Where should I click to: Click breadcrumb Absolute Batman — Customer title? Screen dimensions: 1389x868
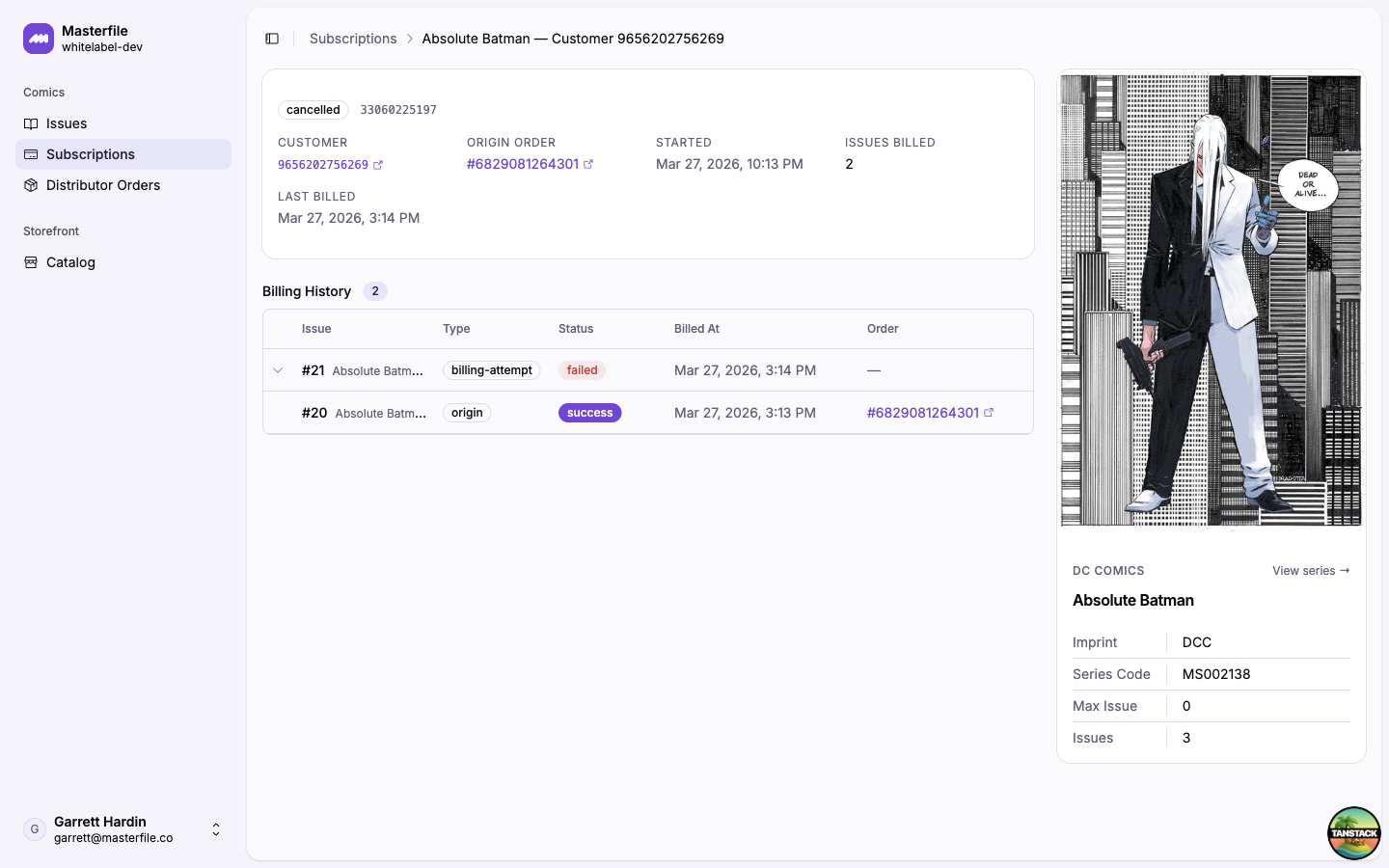(x=573, y=39)
